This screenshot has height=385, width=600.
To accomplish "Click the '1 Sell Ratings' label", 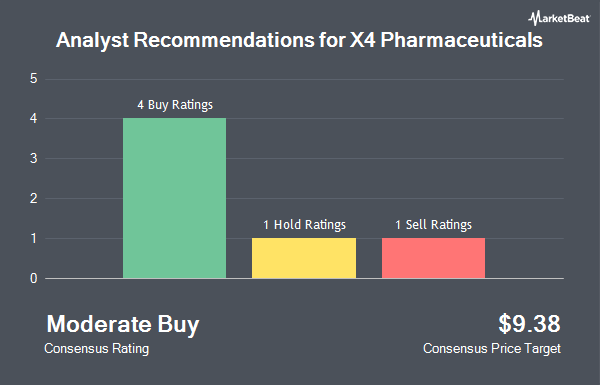I will pyautogui.click(x=433, y=225).
